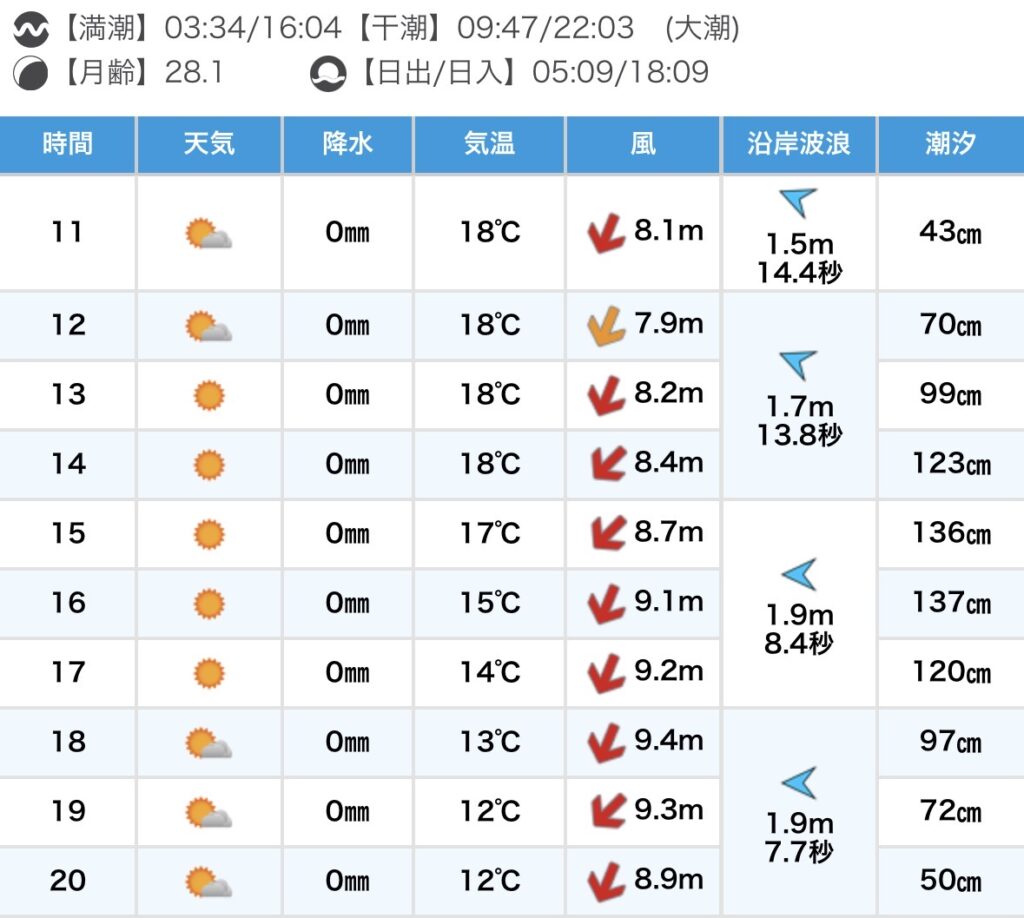Select the 天気 column header
This screenshot has width=1024, height=918.
tap(209, 144)
